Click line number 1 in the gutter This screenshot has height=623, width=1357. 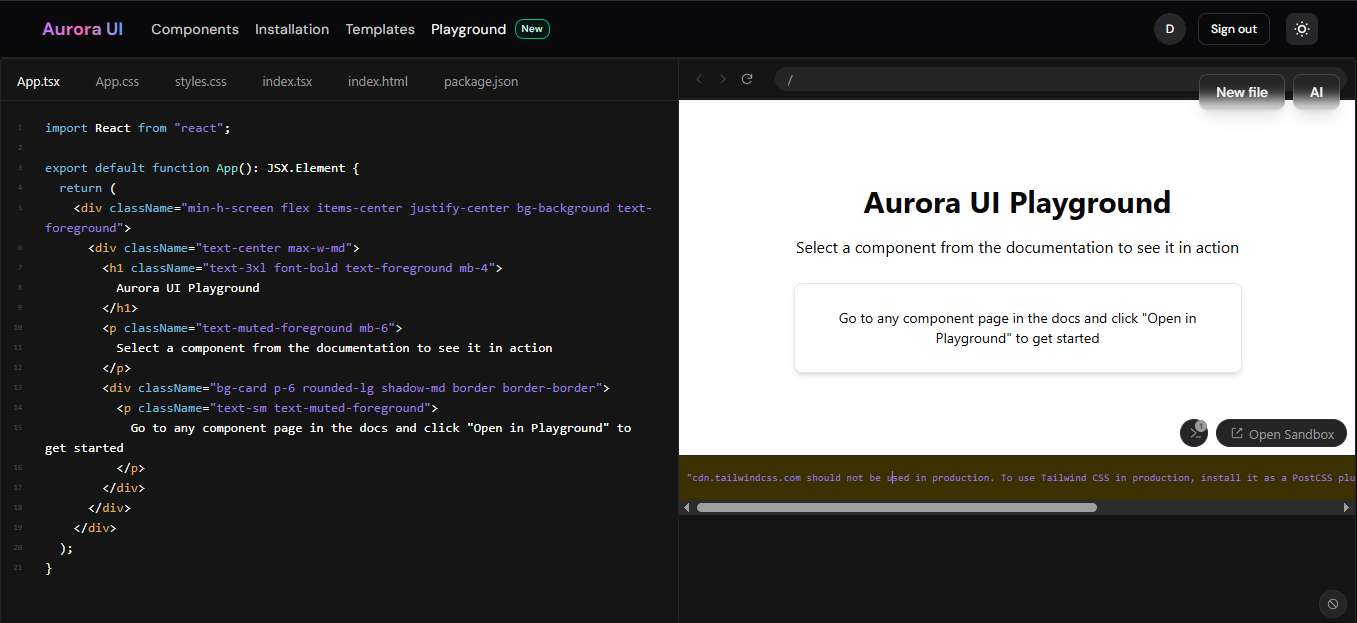pyautogui.click(x=18, y=128)
